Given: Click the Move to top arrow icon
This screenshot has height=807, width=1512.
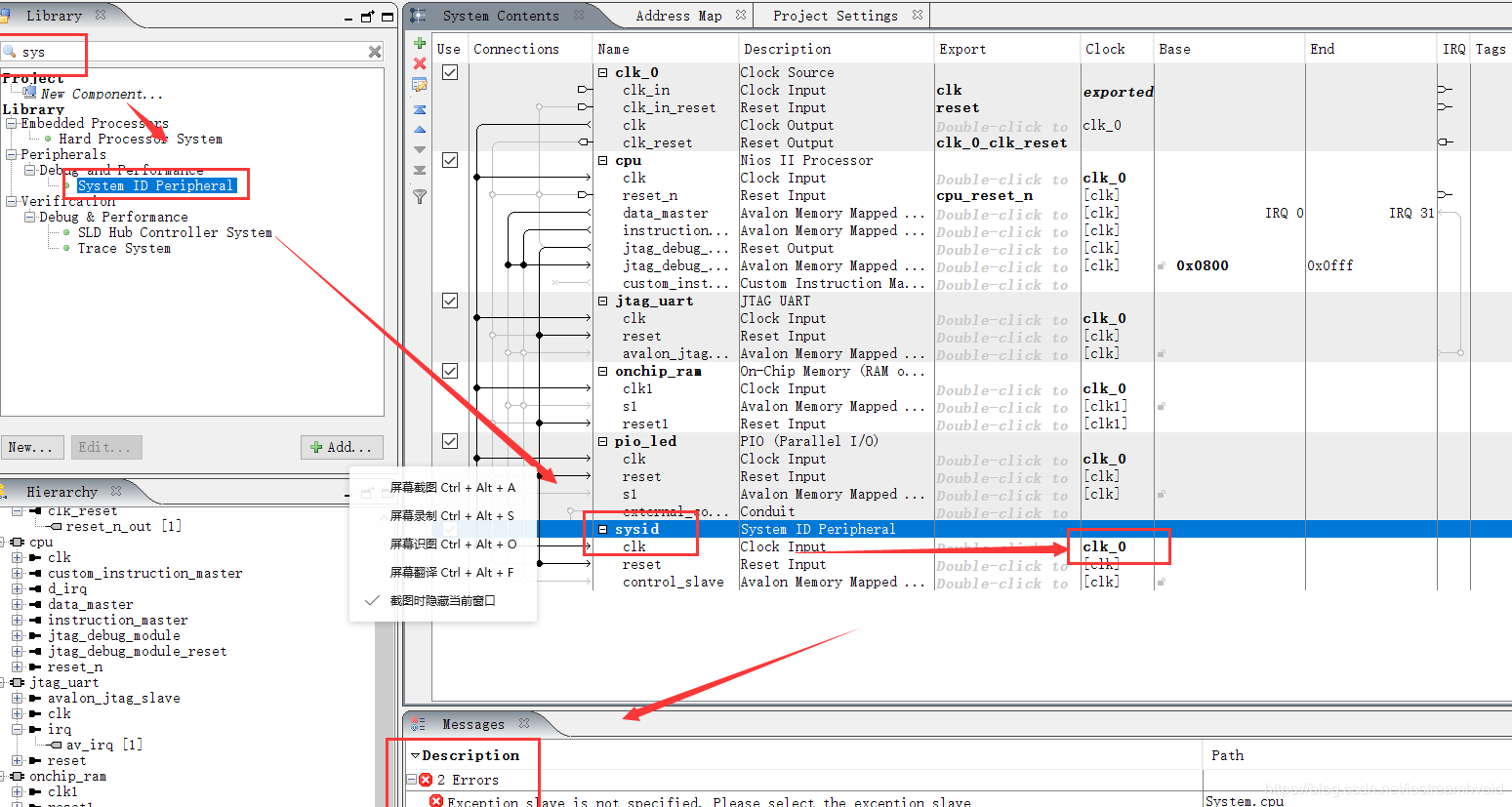Looking at the screenshot, I should [x=420, y=109].
